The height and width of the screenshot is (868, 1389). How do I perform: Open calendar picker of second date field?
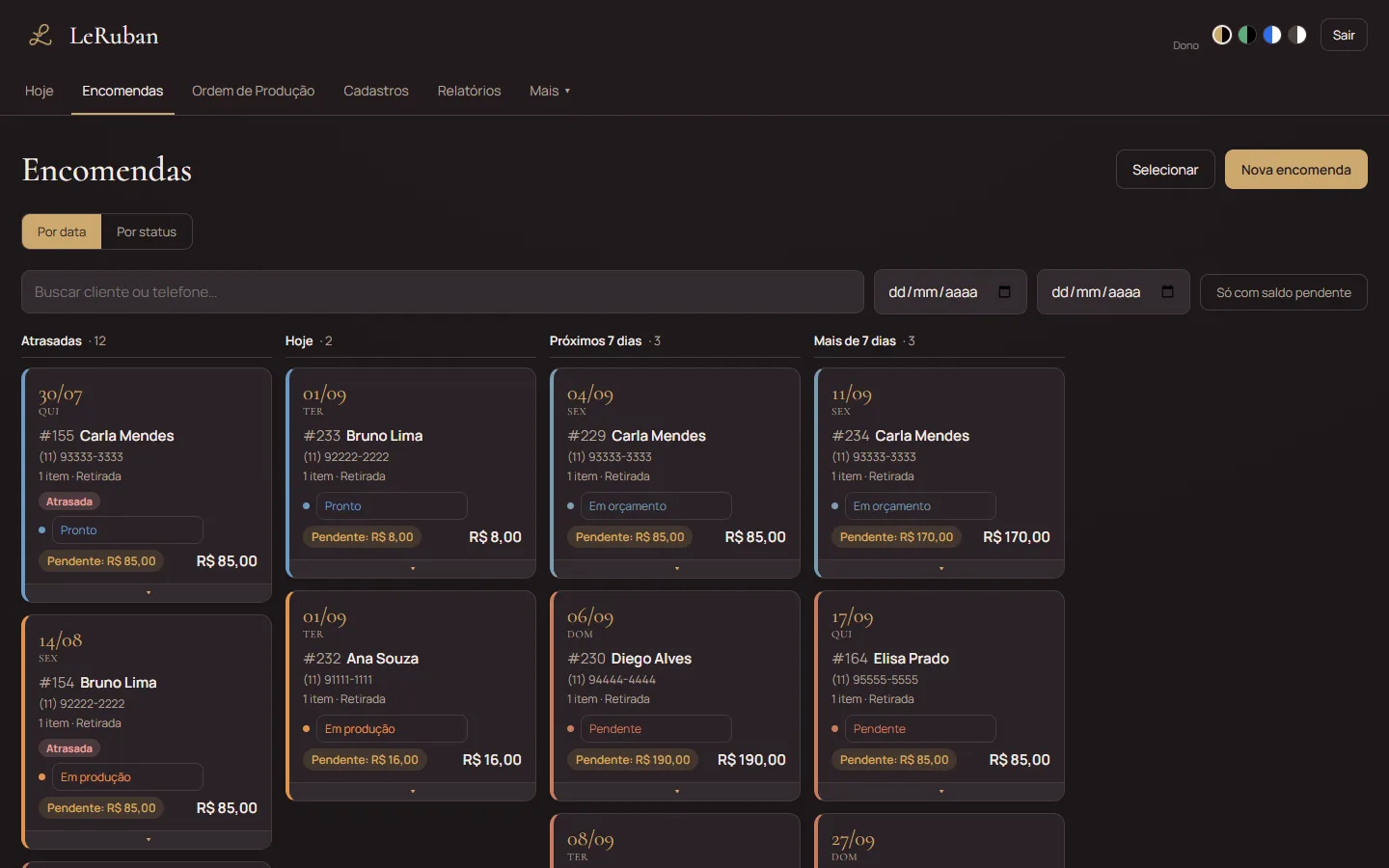(x=1167, y=292)
